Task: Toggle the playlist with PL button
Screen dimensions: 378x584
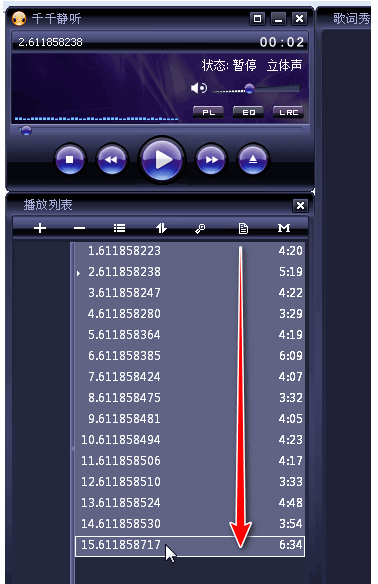Action: tap(208, 112)
